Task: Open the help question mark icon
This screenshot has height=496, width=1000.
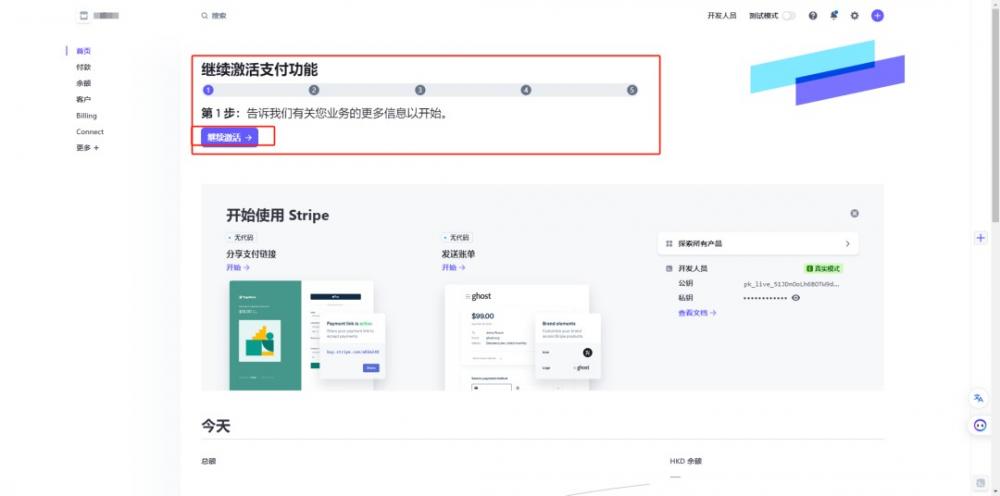Action: pyautogui.click(x=812, y=16)
